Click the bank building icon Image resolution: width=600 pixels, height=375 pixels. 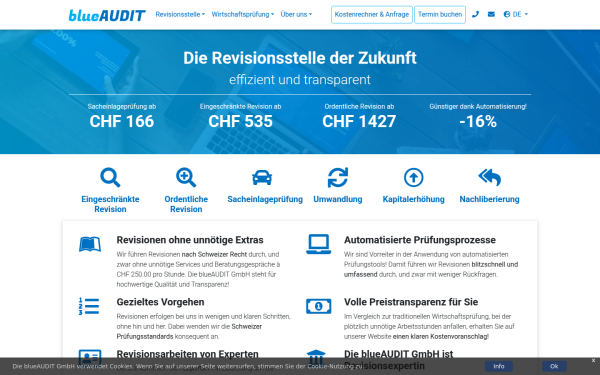316,357
